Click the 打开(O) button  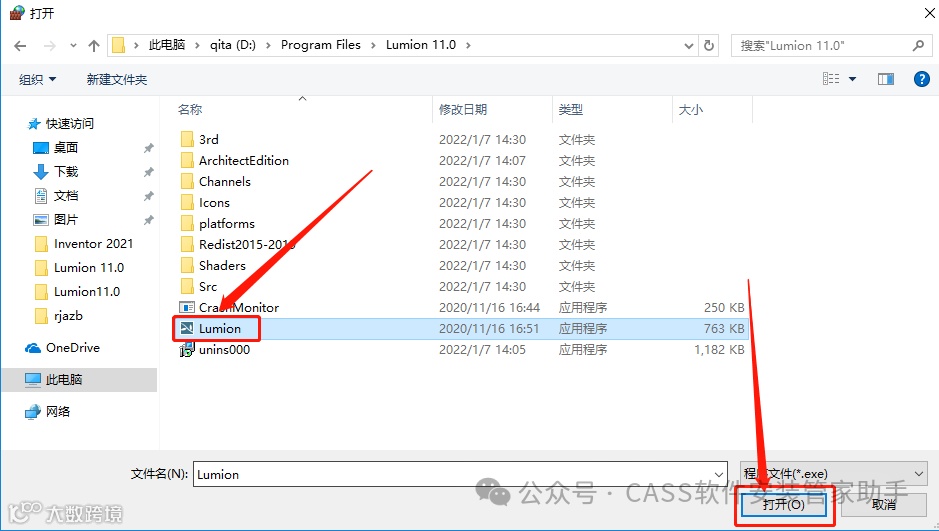pos(783,505)
